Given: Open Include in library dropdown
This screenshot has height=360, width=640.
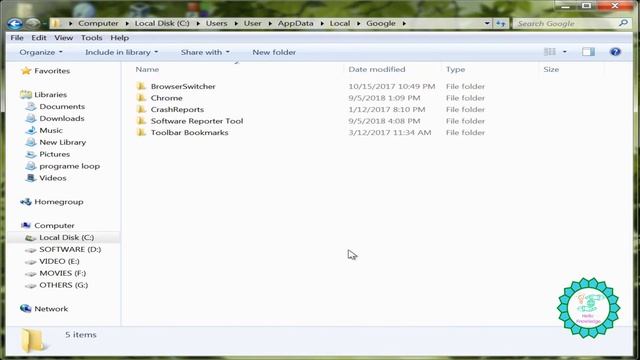Looking at the screenshot, I should click(121, 52).
